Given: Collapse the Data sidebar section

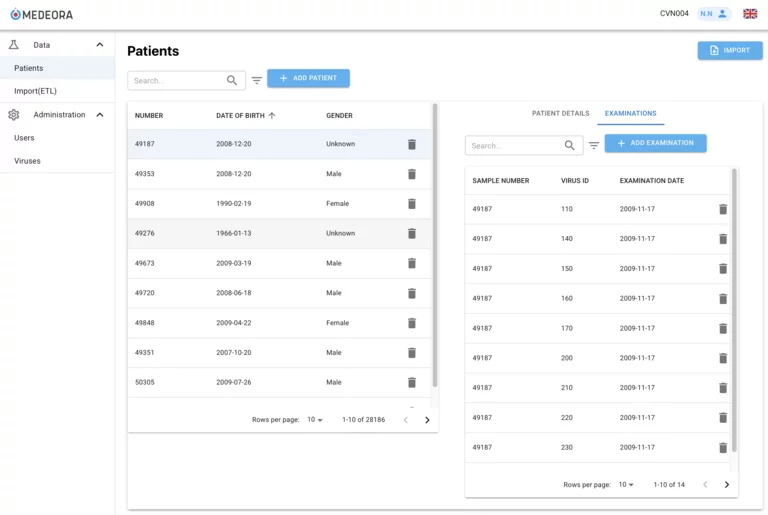Looking at the screenshot, I should pyautogui.click(x=100, y=45).
